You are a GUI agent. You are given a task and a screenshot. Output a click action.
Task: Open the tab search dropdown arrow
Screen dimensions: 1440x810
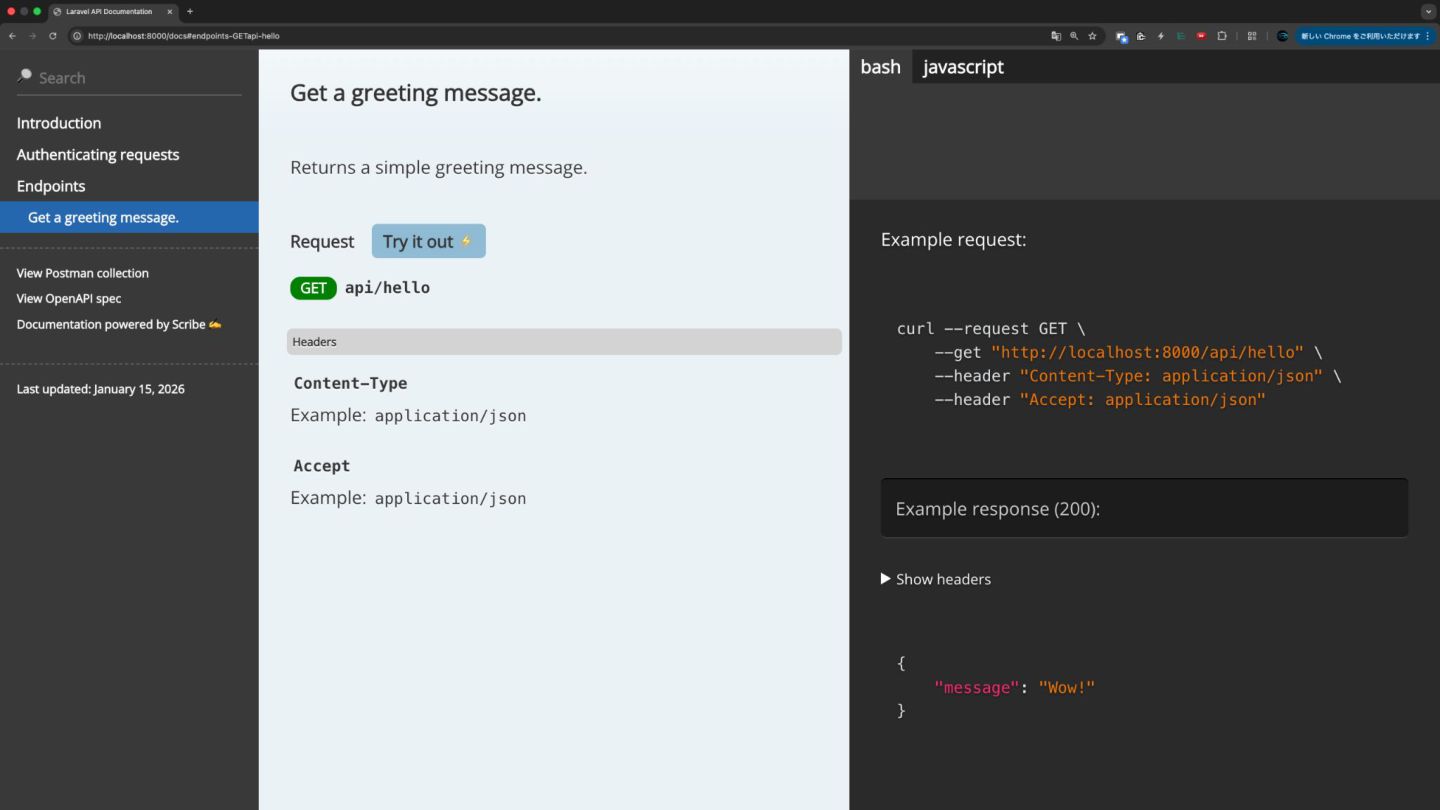(x=1427, y=11)
